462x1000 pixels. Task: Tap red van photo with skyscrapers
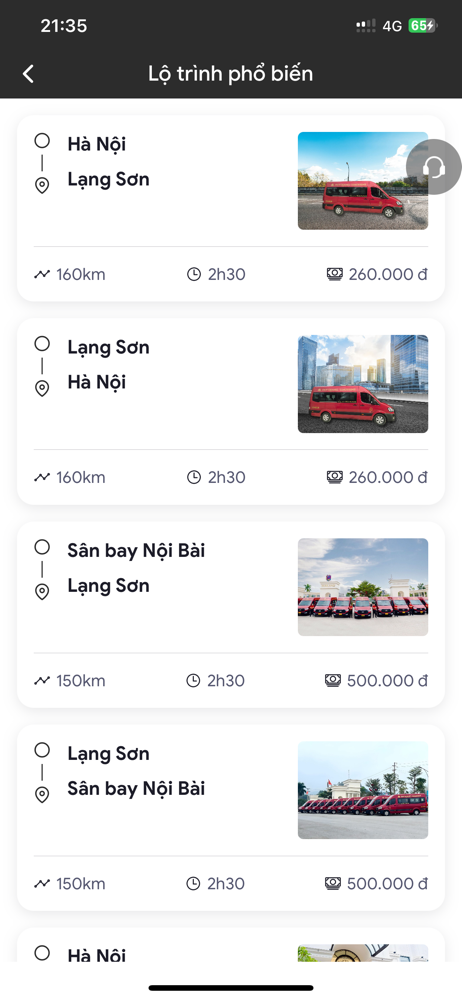click(x=363, y=384)
